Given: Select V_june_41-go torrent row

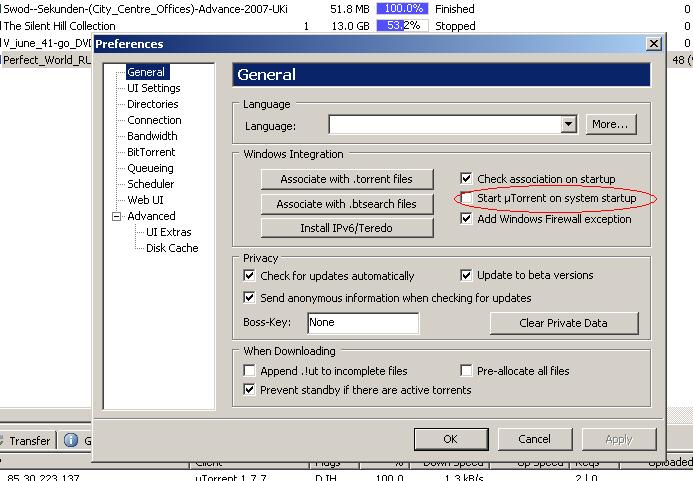Looking at the screenshot, I should pyautogui.click(x=47, y=43).
